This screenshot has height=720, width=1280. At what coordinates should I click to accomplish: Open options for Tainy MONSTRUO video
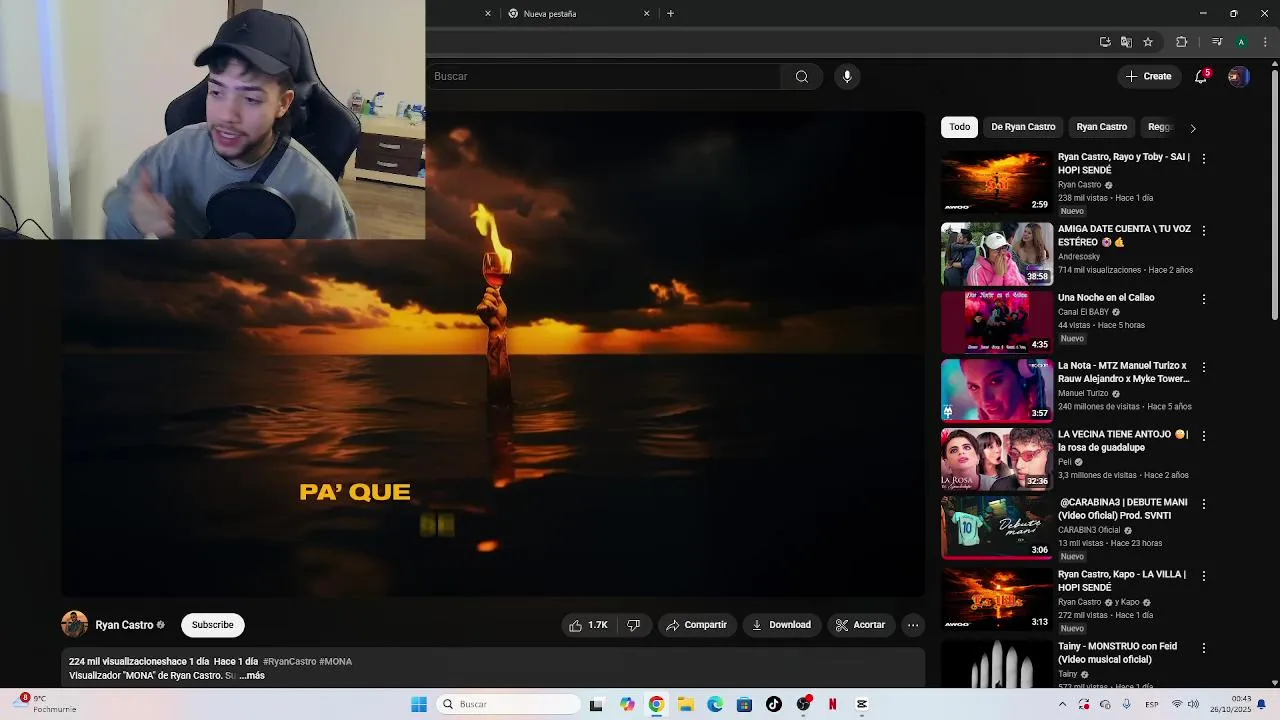[1204, 648]
